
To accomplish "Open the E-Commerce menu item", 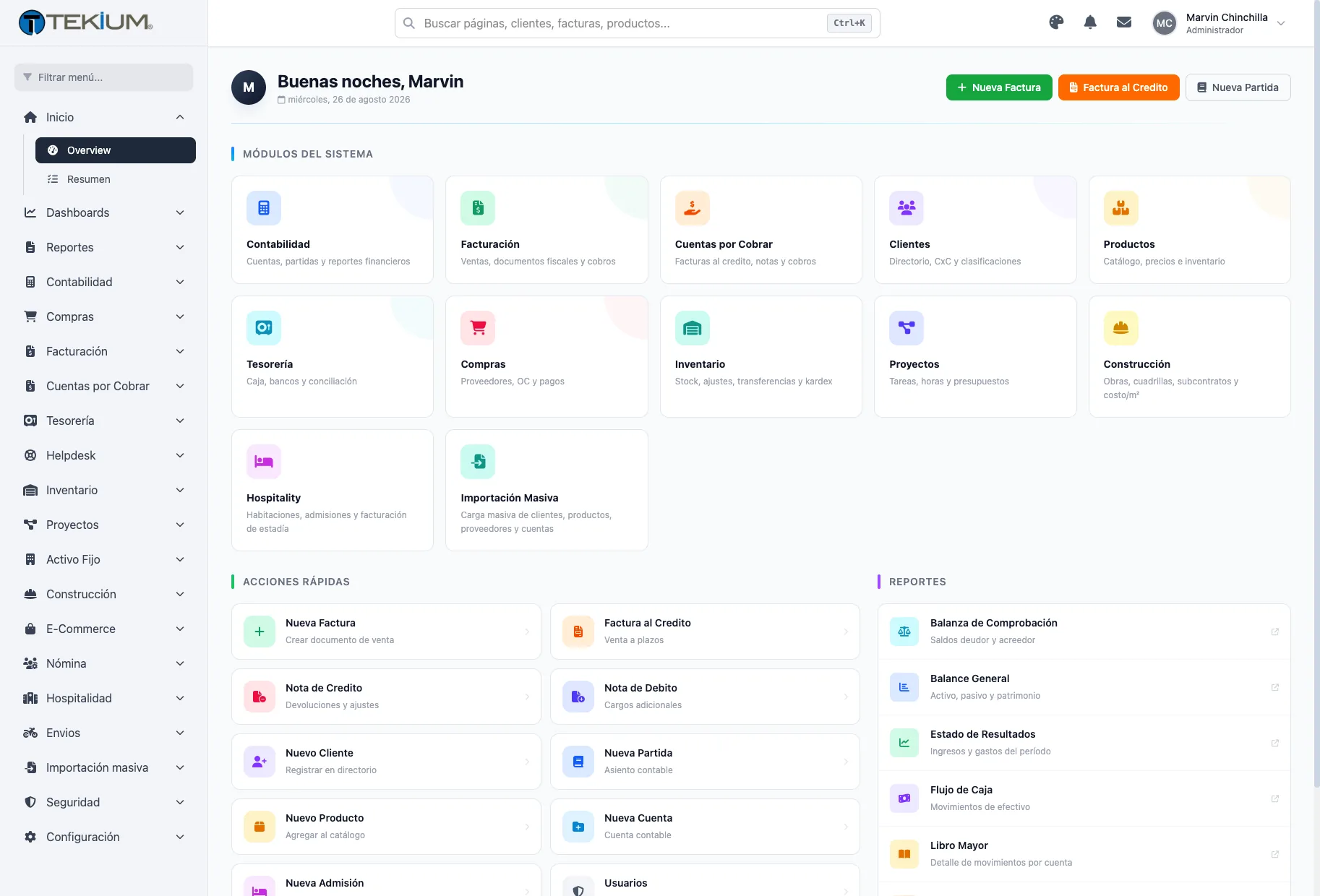I will pos(104,629).
